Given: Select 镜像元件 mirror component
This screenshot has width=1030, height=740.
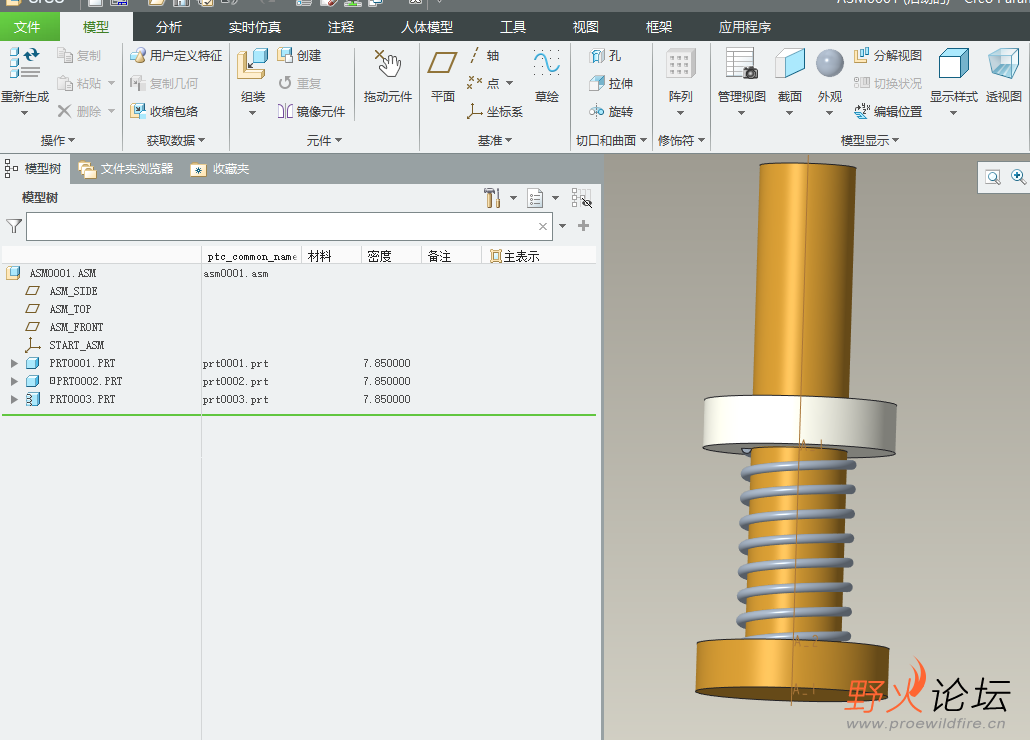Looking at the screenshot, I should tap(311, 111).
